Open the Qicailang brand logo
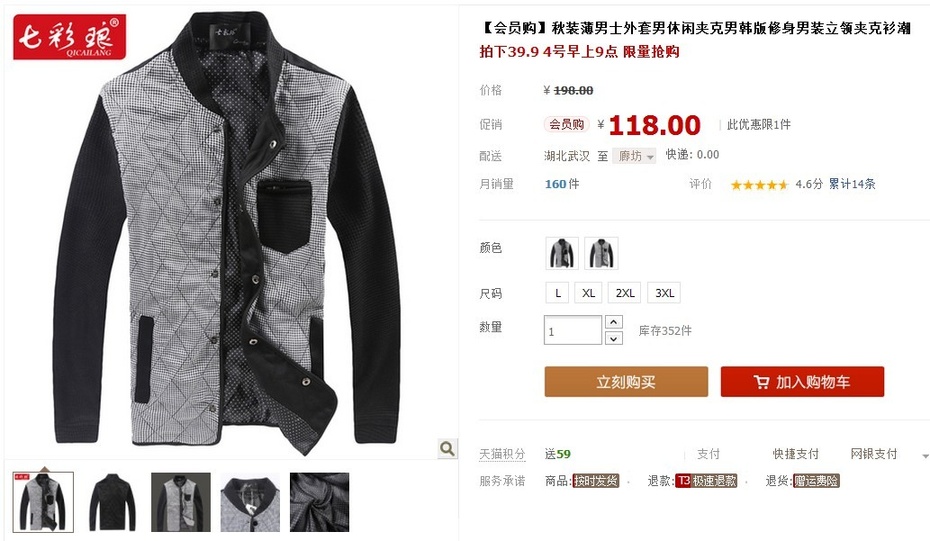Image resolution: width=930 pixels, height=541 pixels. point(70,37)
